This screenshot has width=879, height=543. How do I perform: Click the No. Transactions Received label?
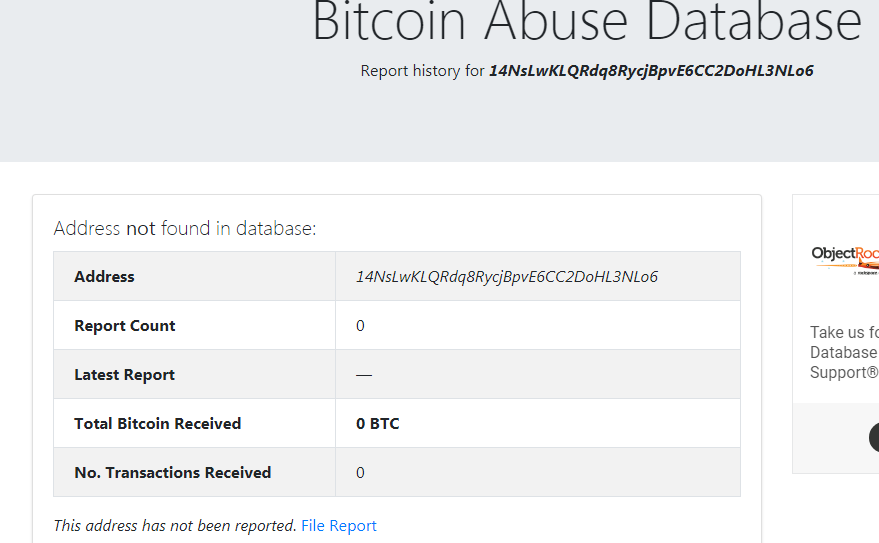[172, 472]
